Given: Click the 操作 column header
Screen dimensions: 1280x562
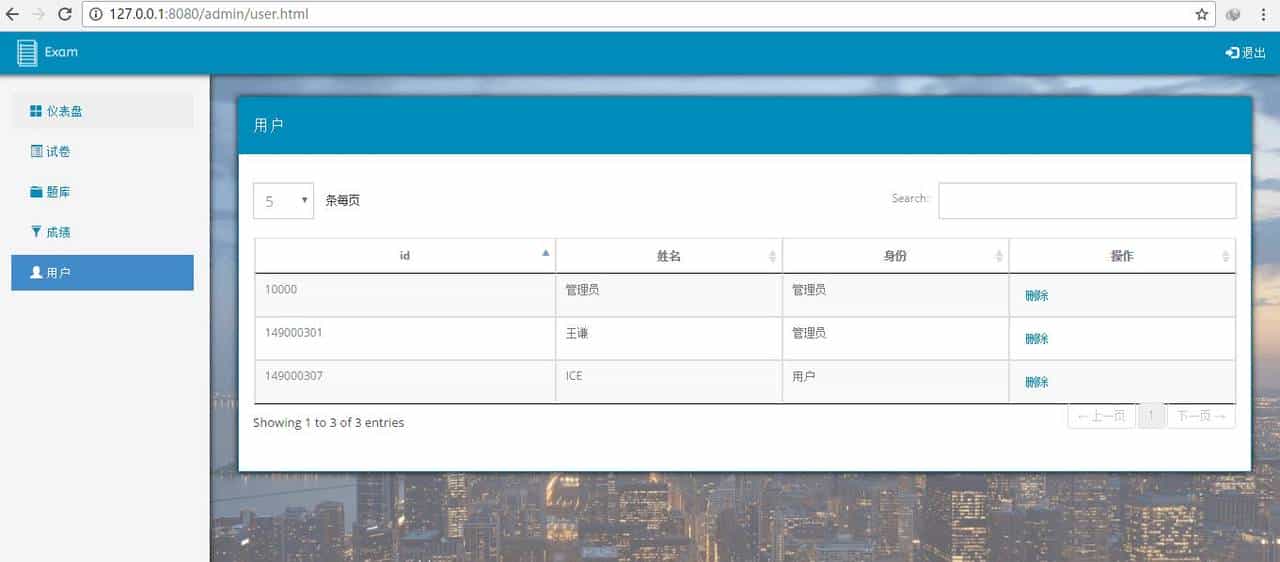Looking at the screenshot, I should point(1122,256).
